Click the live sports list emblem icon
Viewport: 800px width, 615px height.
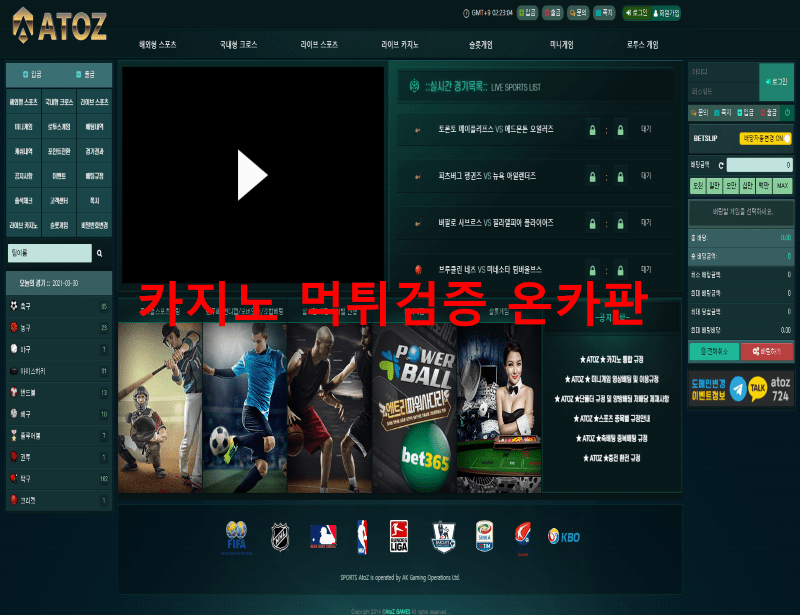(415, 86)
